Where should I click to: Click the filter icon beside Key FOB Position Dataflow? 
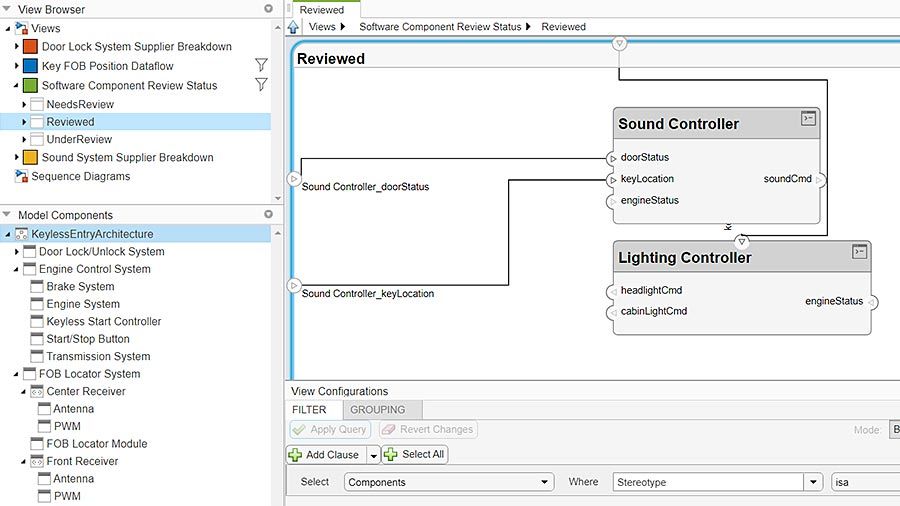point(261,66)
